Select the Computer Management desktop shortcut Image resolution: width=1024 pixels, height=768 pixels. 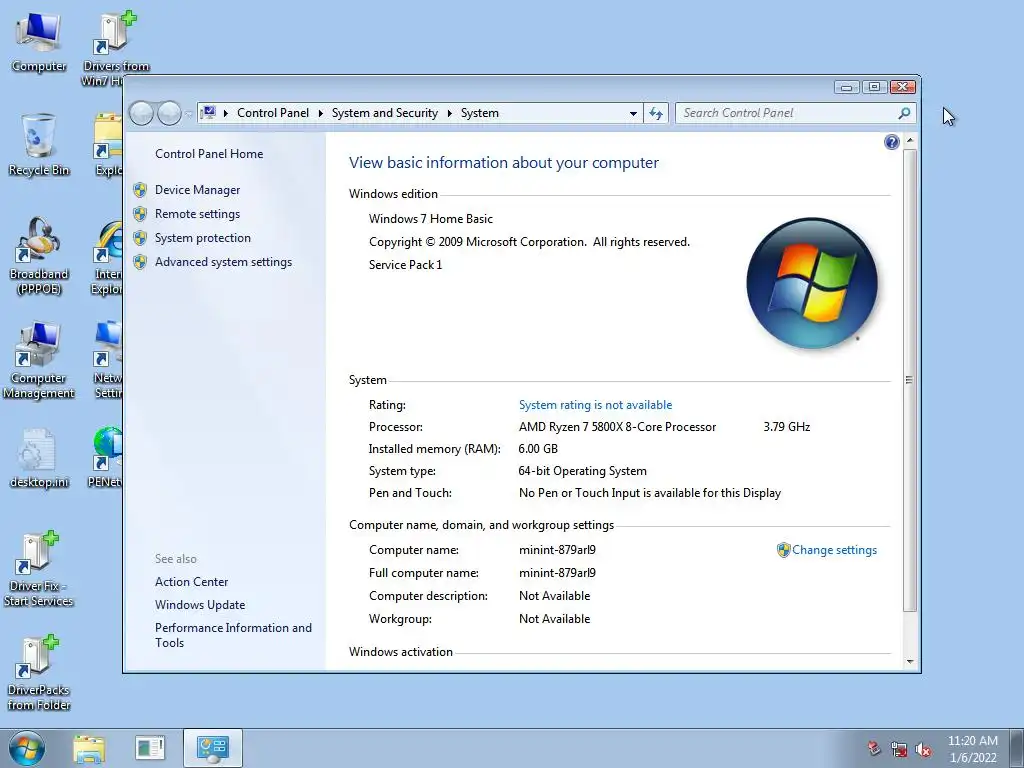pos(39,360)
